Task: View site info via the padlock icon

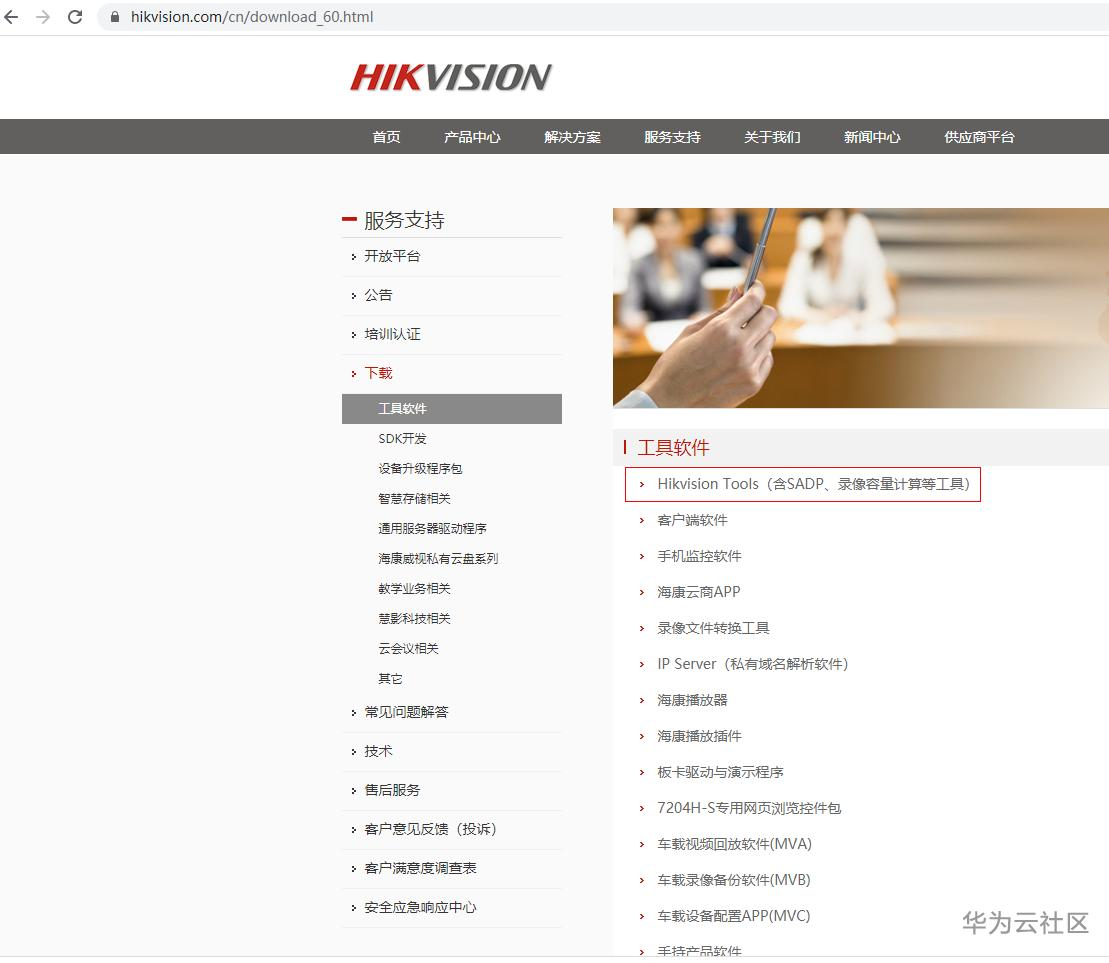Action: (x=115, y=17)
